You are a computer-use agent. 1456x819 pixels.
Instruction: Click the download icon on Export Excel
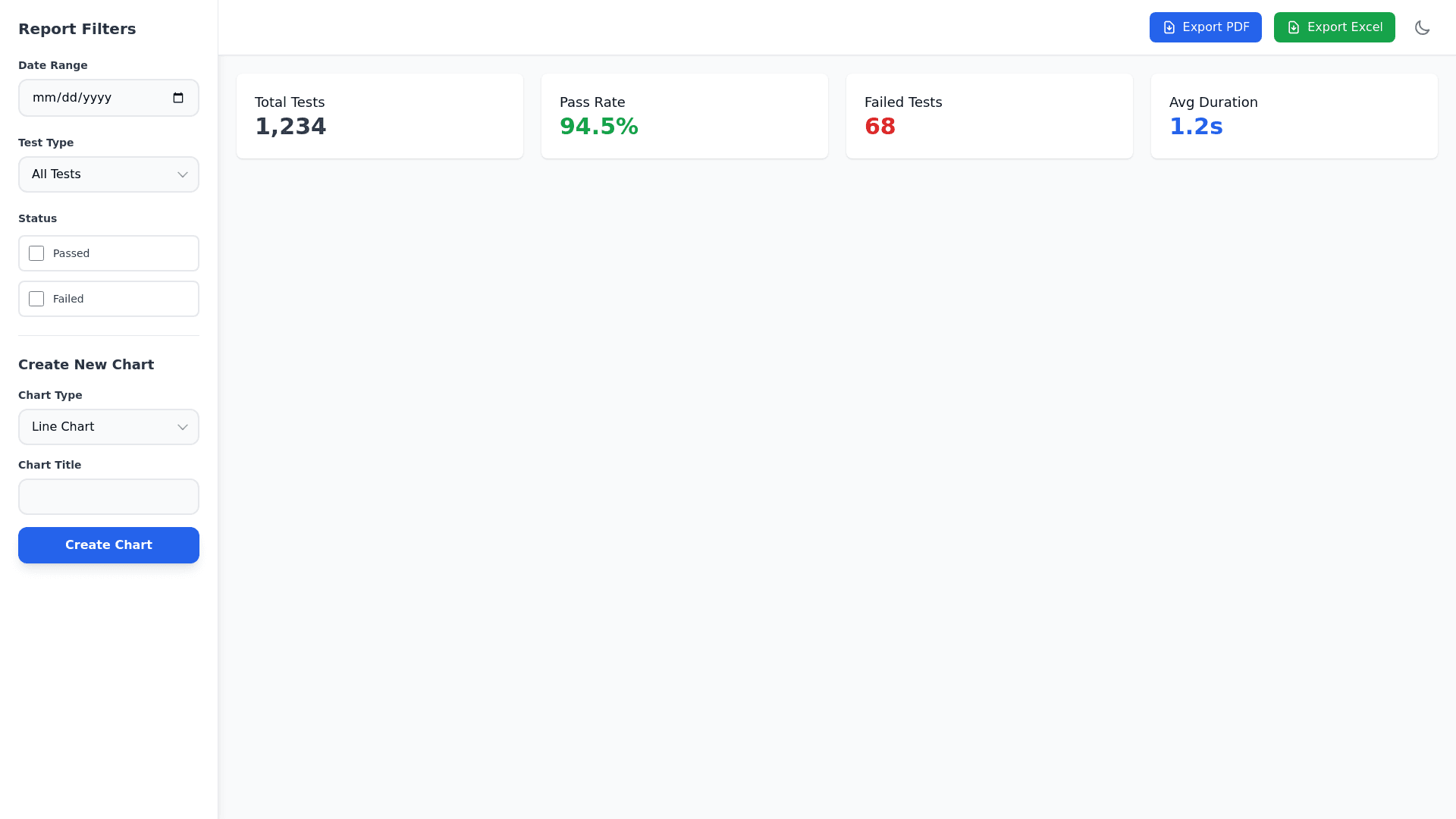coord(1294,28)
